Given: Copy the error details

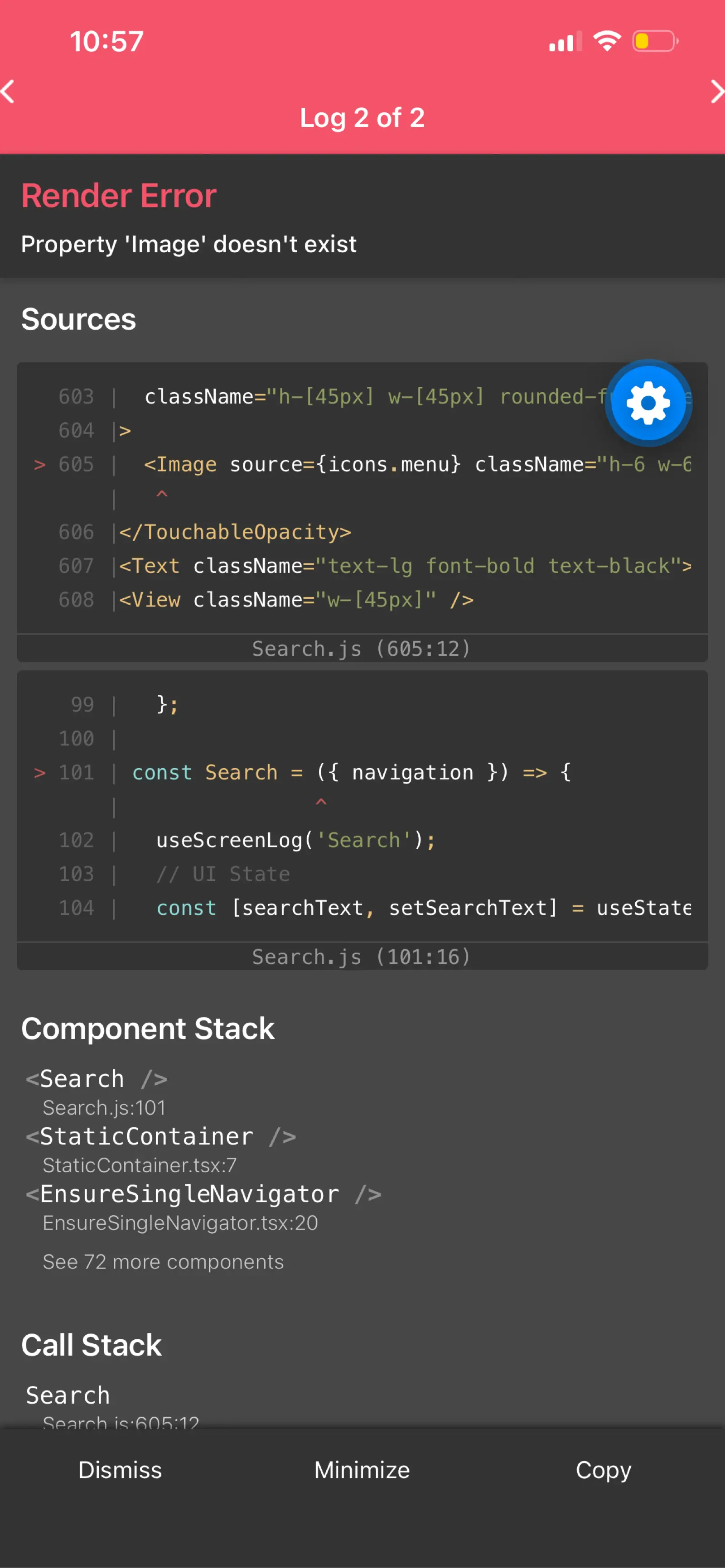Looking at the screenshot, I should 603,1470.
